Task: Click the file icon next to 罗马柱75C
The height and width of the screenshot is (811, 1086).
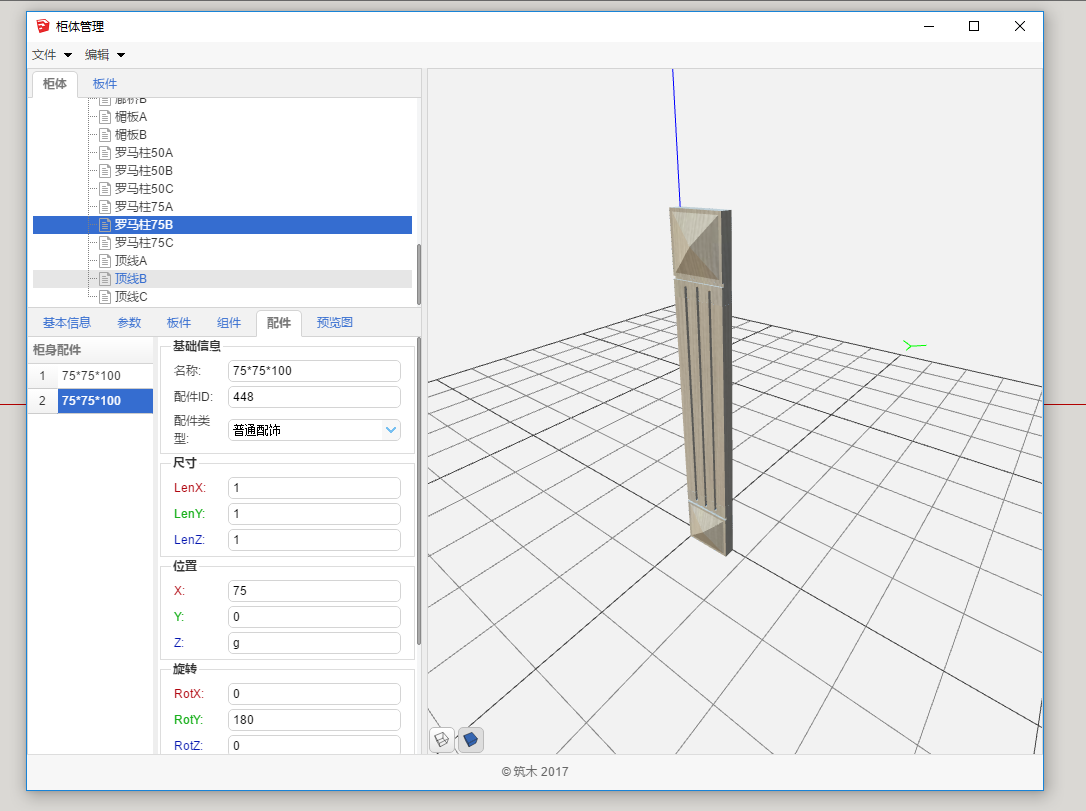Action: point(105,243)
